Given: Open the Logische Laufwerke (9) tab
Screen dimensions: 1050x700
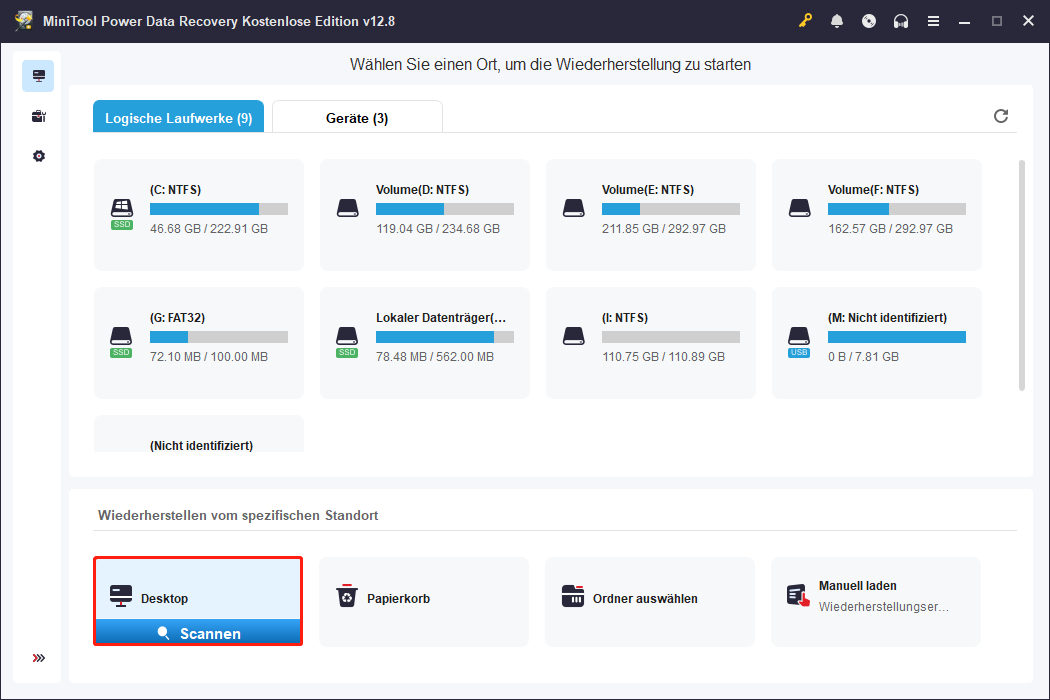Looking at the screenshot, I should pos(178,116).
